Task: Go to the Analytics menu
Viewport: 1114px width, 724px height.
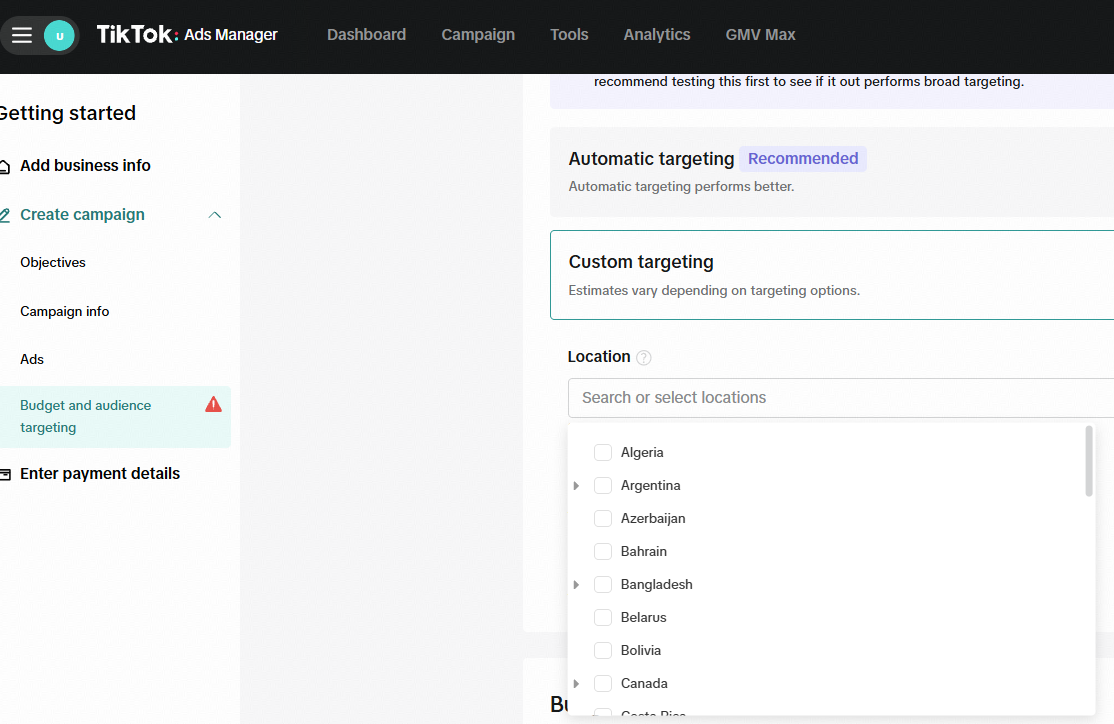Action: [x=656, y=35]
